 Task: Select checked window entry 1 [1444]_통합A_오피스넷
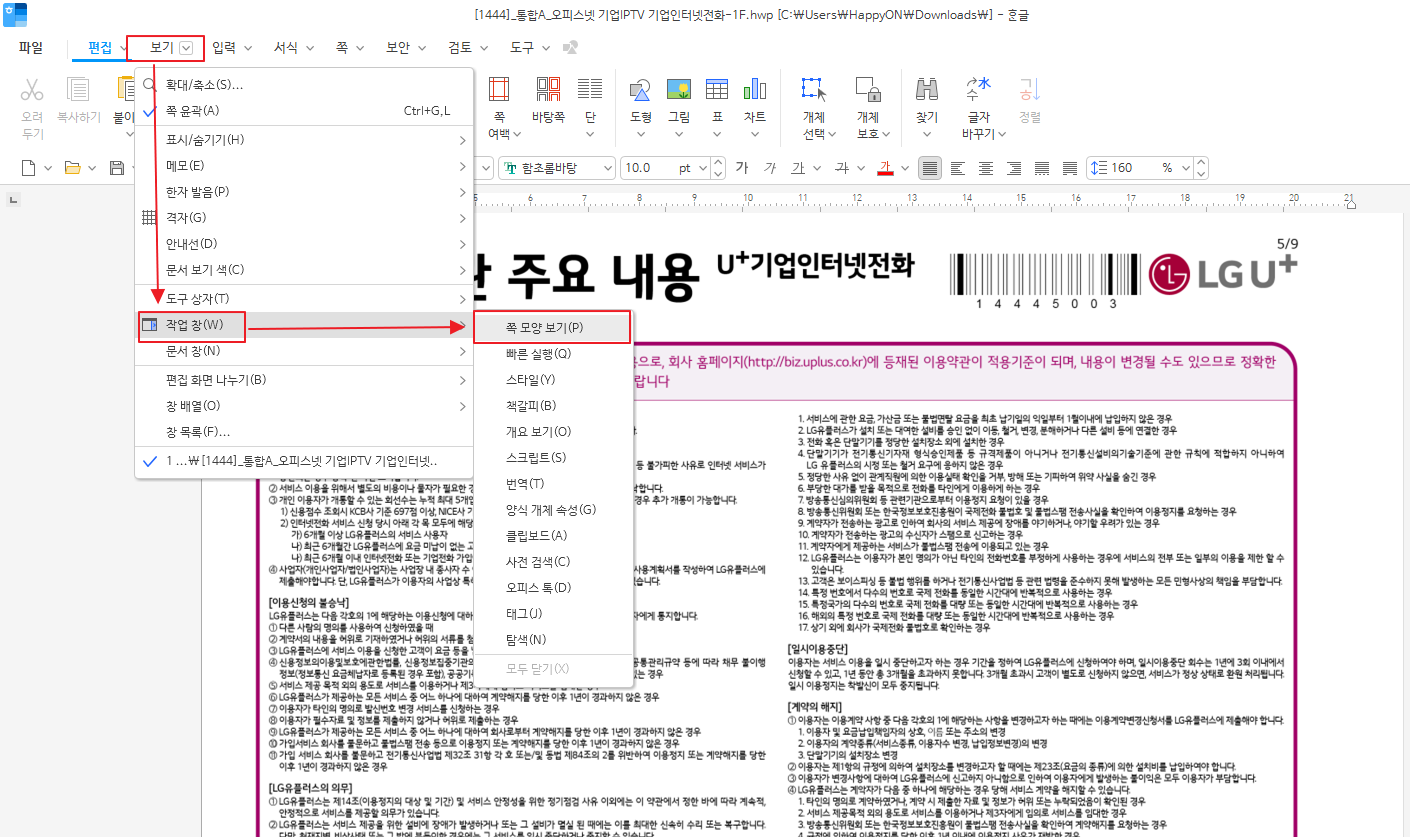point(305,461)
